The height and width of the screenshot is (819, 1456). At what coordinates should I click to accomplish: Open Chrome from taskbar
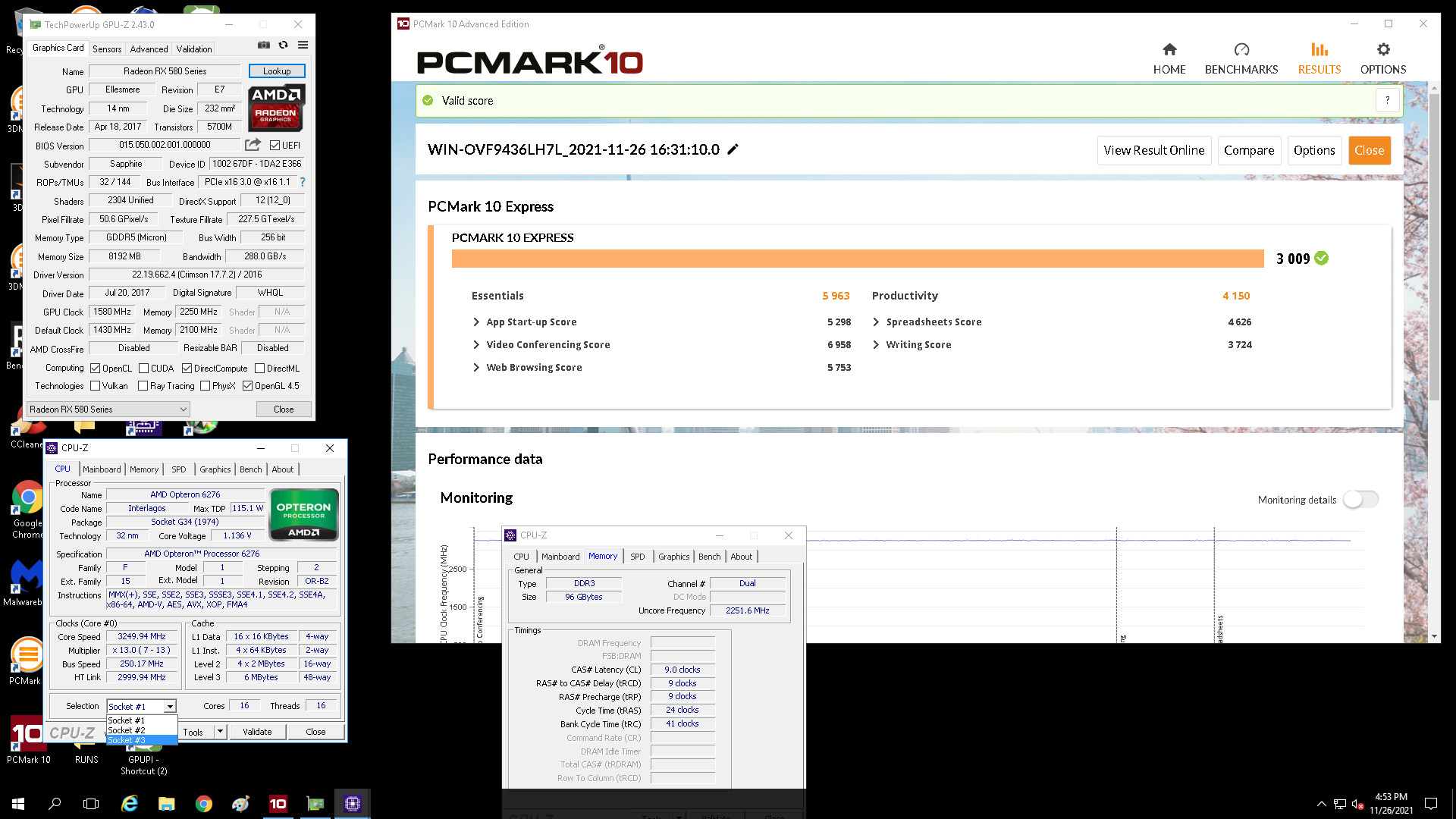click(x=203, y=803)
